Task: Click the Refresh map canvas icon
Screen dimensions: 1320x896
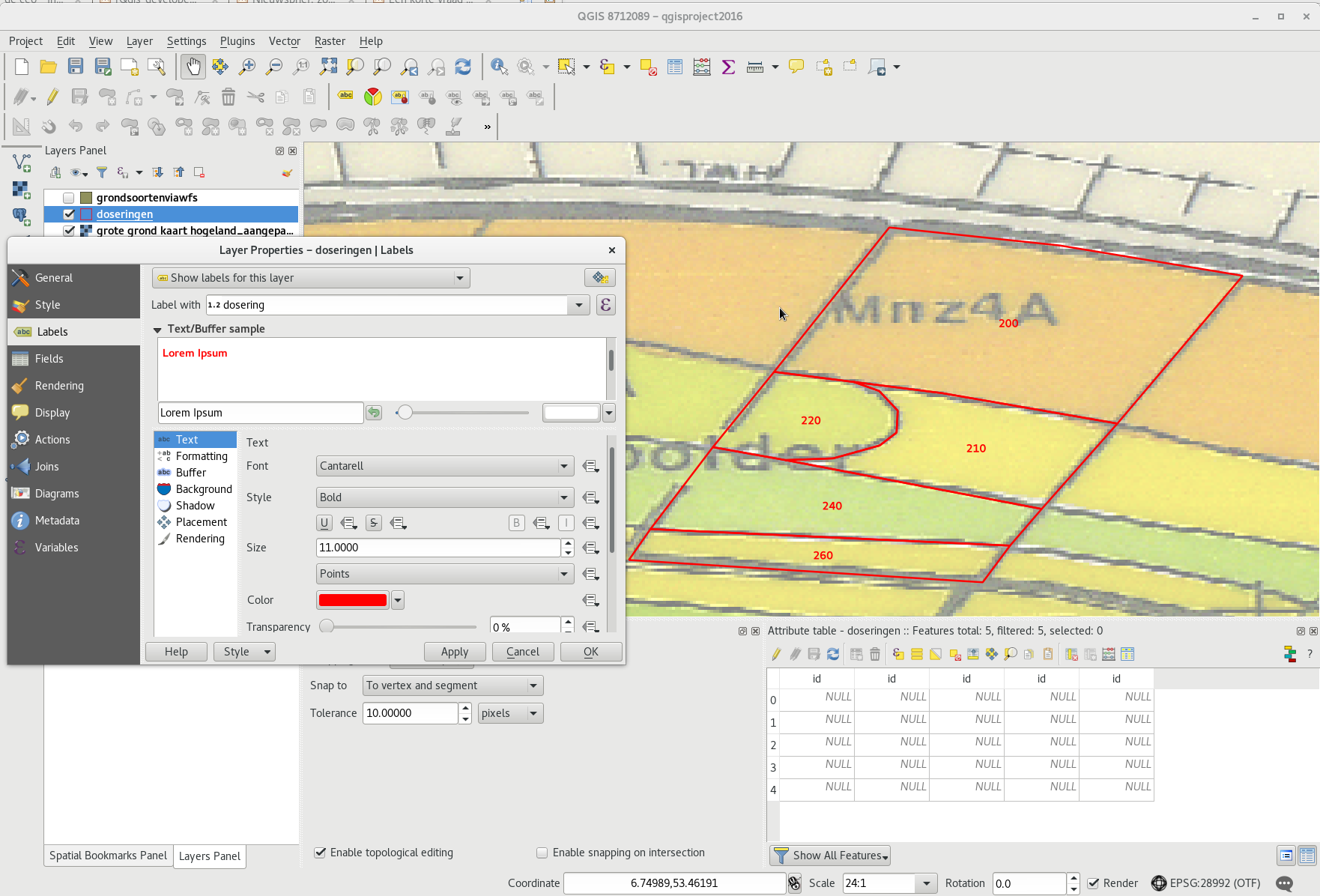Action: pyautogui.click(x=463, y=67)
